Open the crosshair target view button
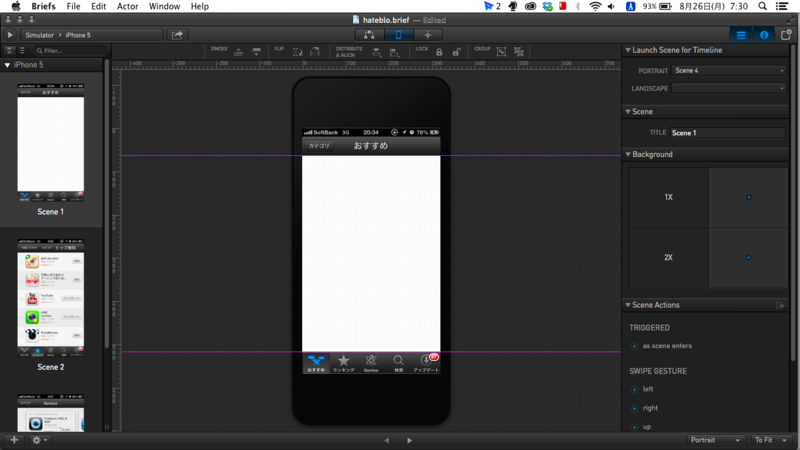The width and height of the screenshot is (800, 450). [428, 35]
